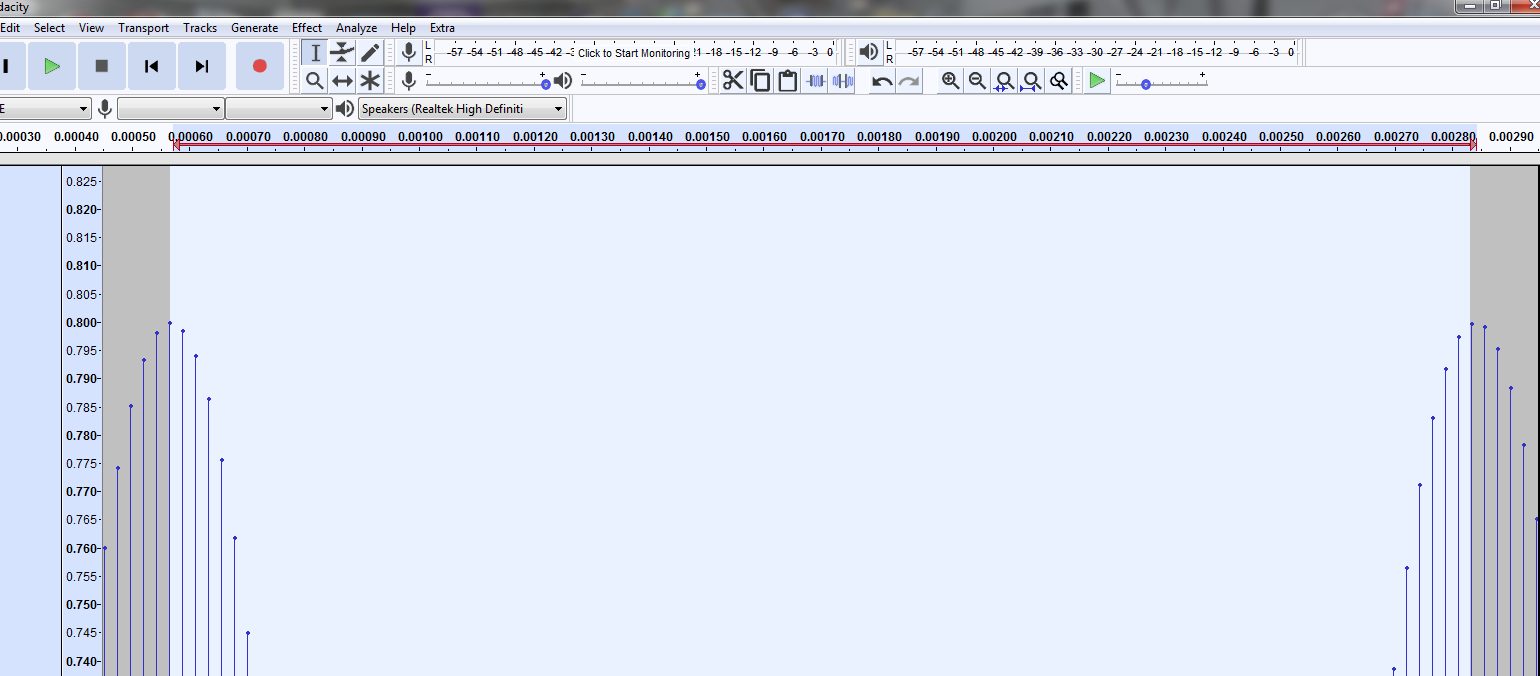1540x676 pixels.
Task: Fit selection to width zoom icon
Action: click(x=1004, y=81)
